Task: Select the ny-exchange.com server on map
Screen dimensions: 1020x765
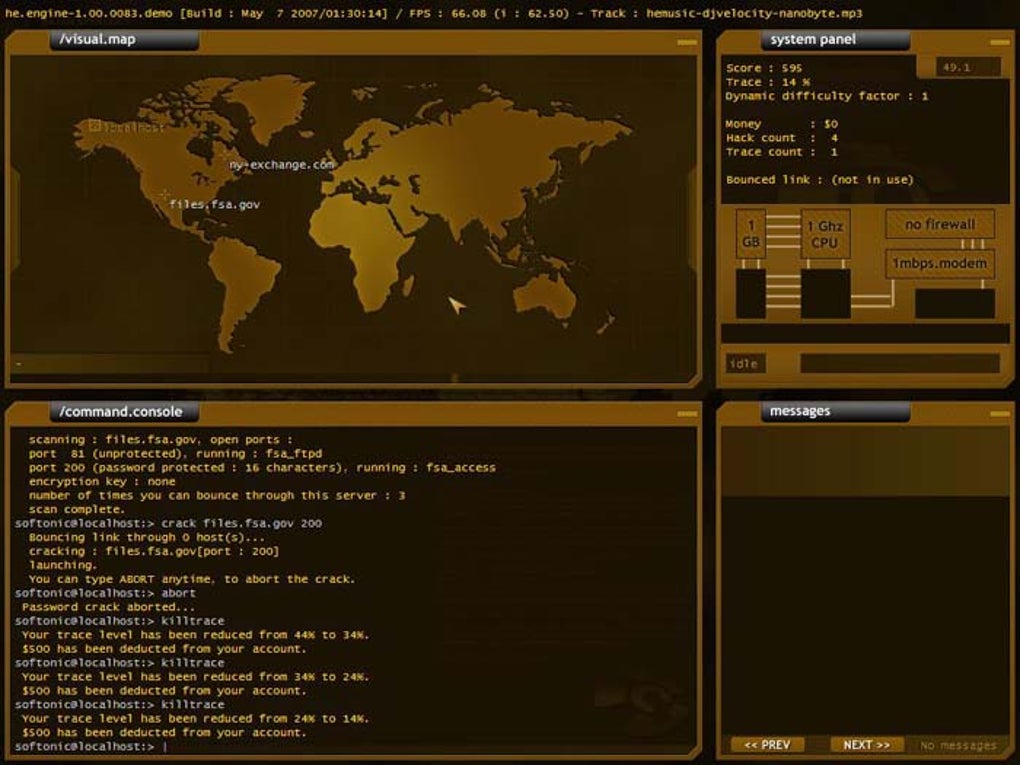Action: coord(282,165)
